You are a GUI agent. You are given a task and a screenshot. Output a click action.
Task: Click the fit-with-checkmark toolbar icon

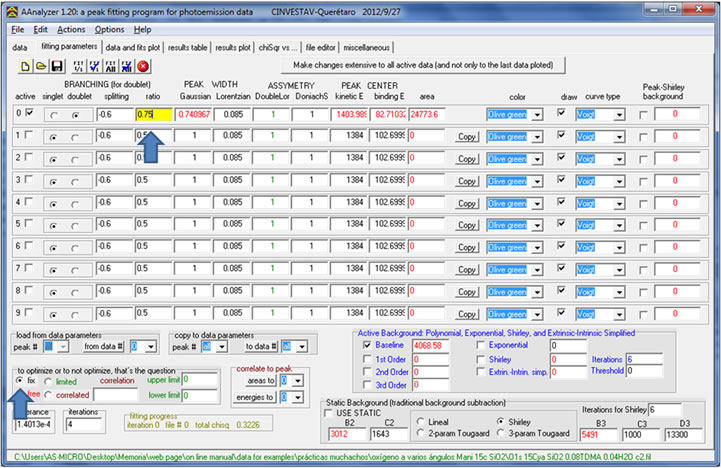(95, 65)
